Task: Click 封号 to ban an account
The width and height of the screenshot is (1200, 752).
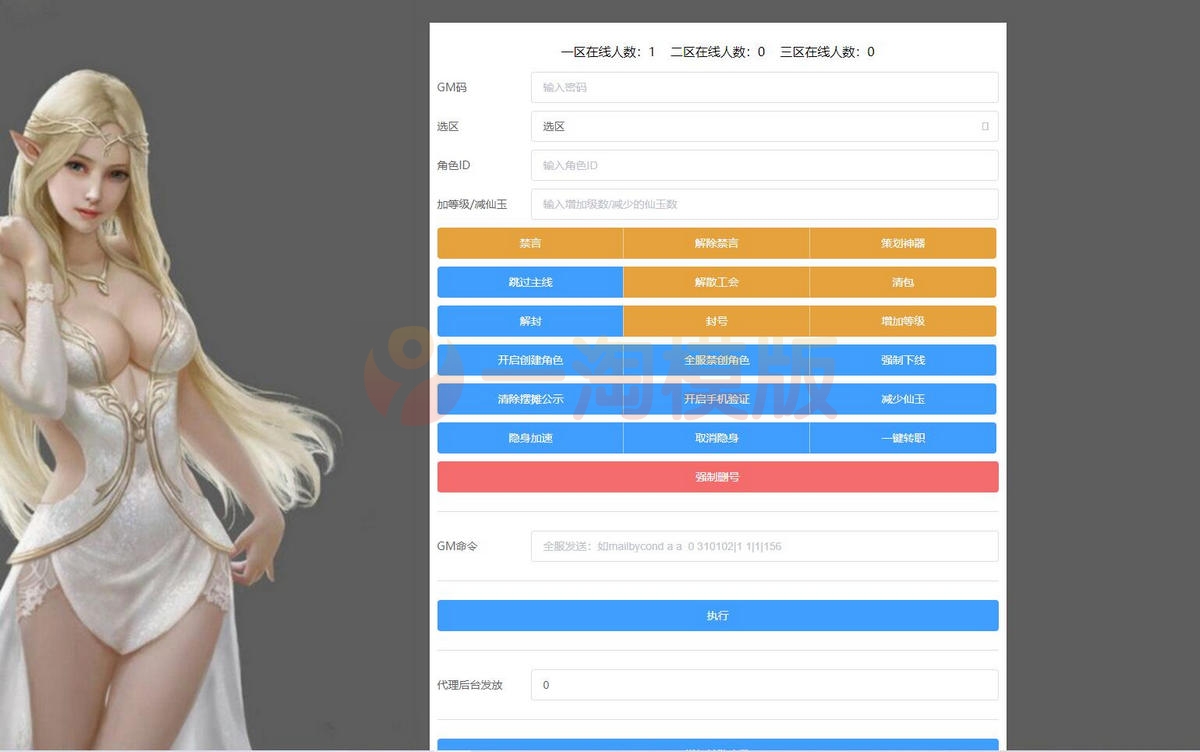Action: tap(716, 321)
